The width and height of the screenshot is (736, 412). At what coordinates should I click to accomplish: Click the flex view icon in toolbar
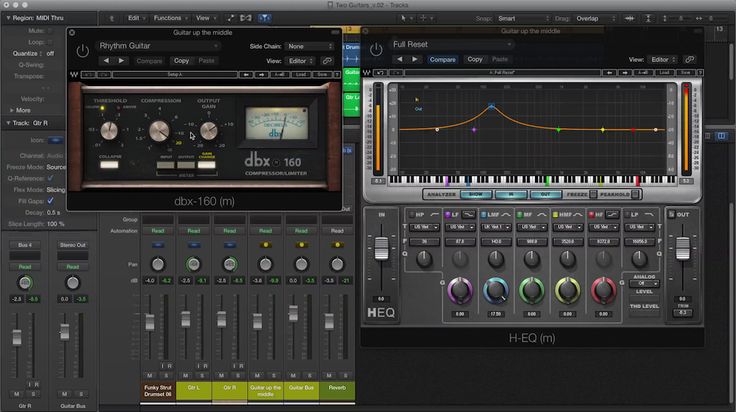245,18
